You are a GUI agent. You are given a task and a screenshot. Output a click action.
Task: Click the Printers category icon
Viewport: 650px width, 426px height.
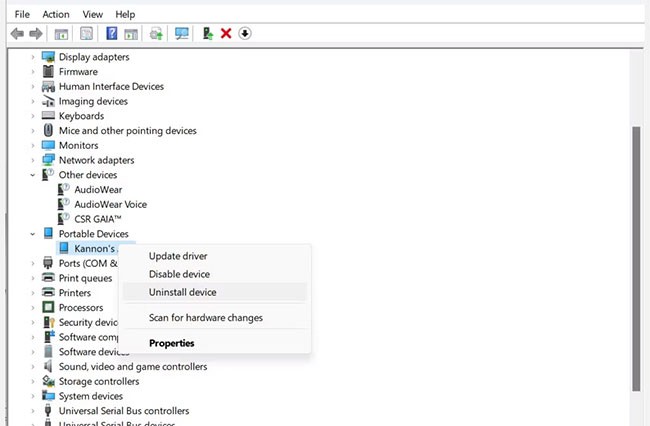pyautogui.click(x=48, y=293)
